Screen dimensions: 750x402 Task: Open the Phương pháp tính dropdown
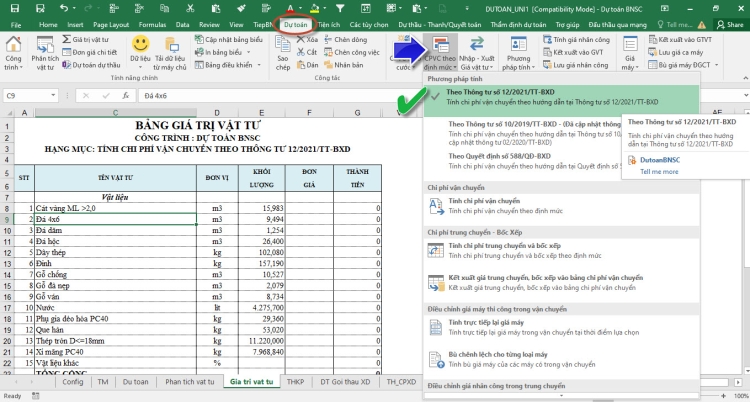(518, 54)
